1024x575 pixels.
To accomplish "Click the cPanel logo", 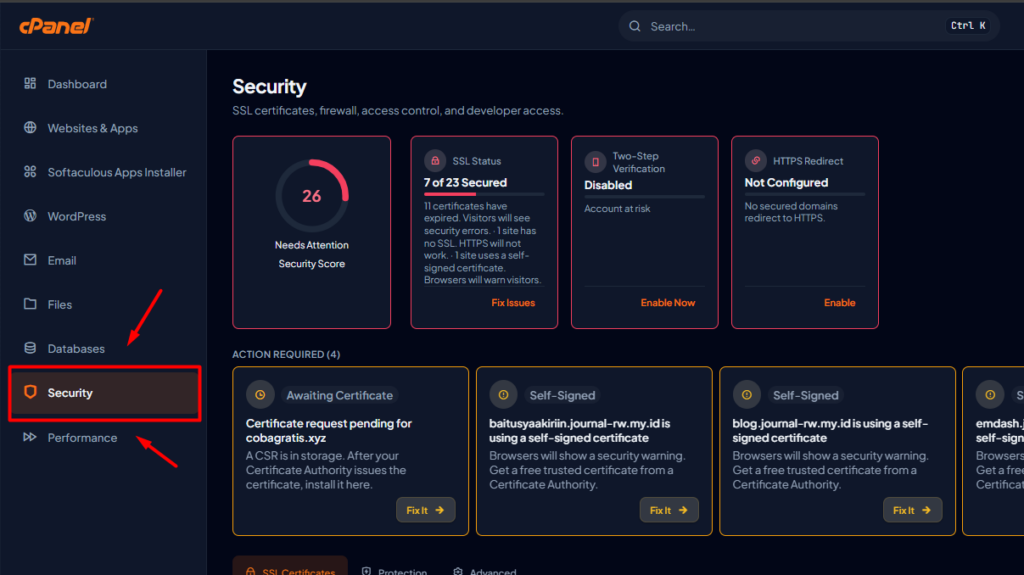I will pos(56,25).
